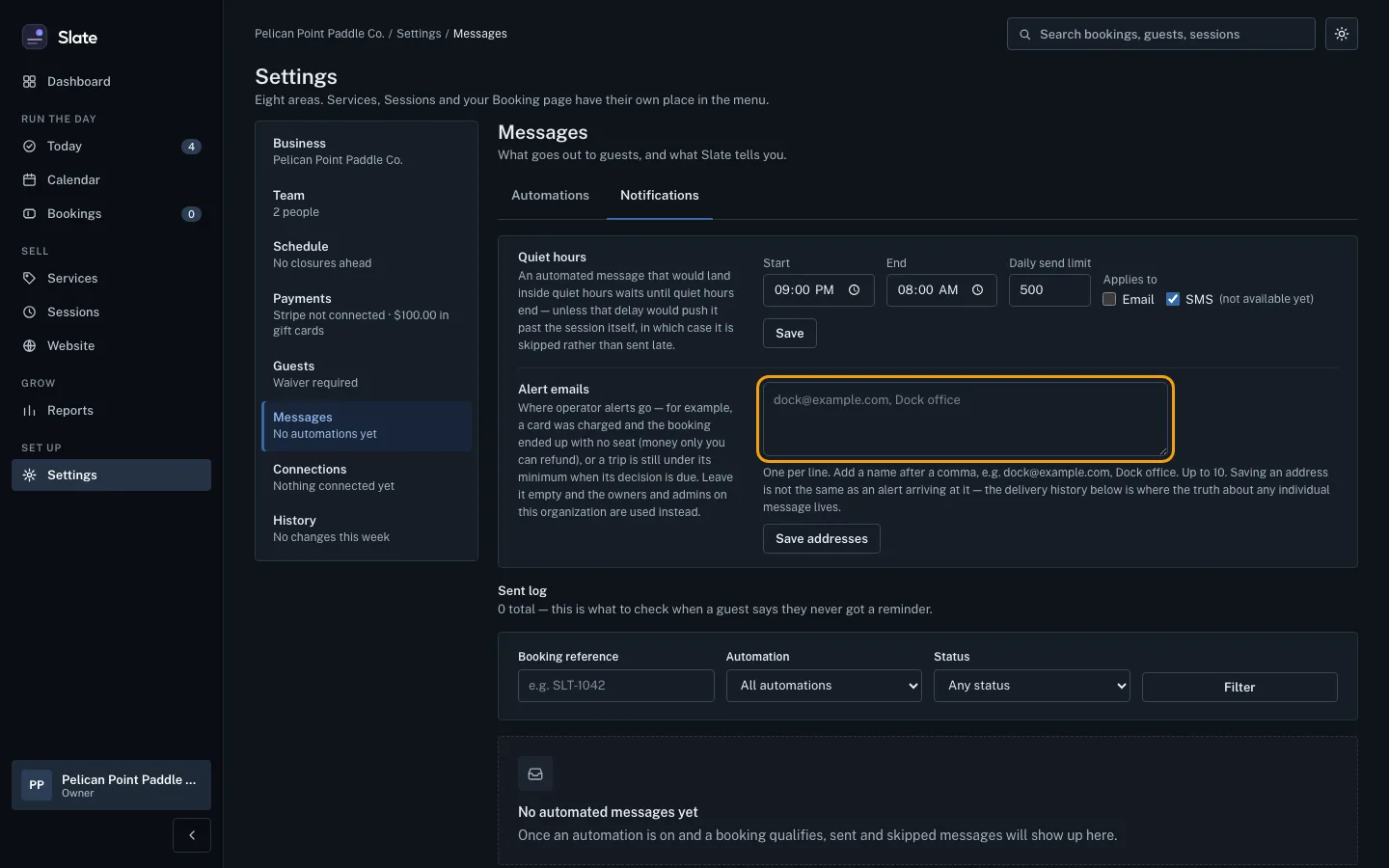Click the Calendar icon in sidebar

(29, 180)
